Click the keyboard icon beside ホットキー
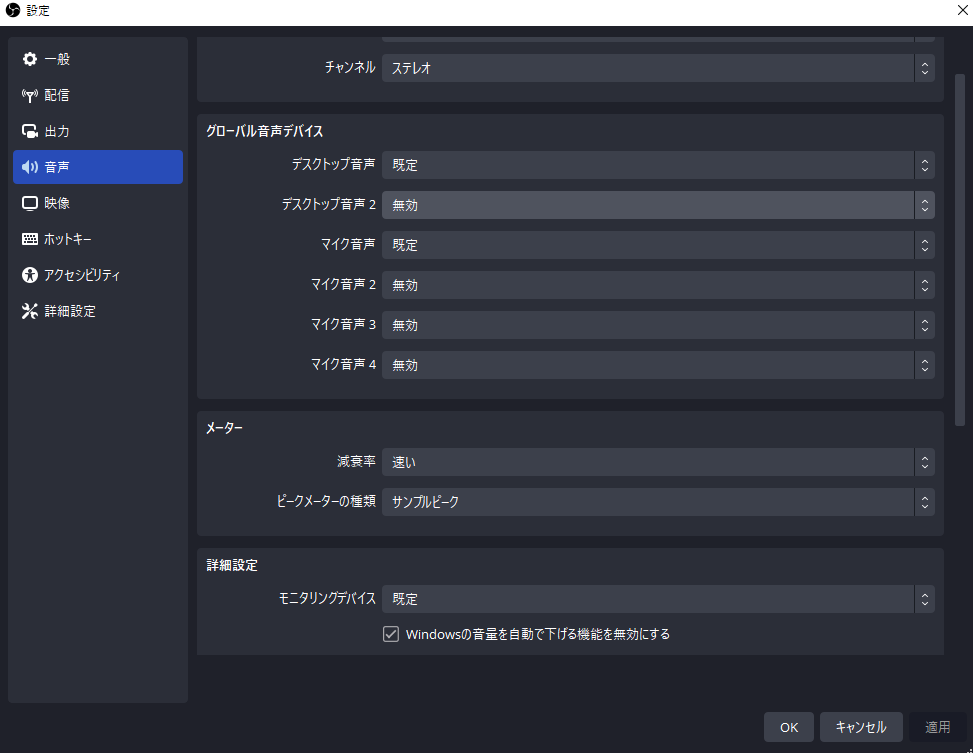 pyautogui.click(x=30, y=239)
